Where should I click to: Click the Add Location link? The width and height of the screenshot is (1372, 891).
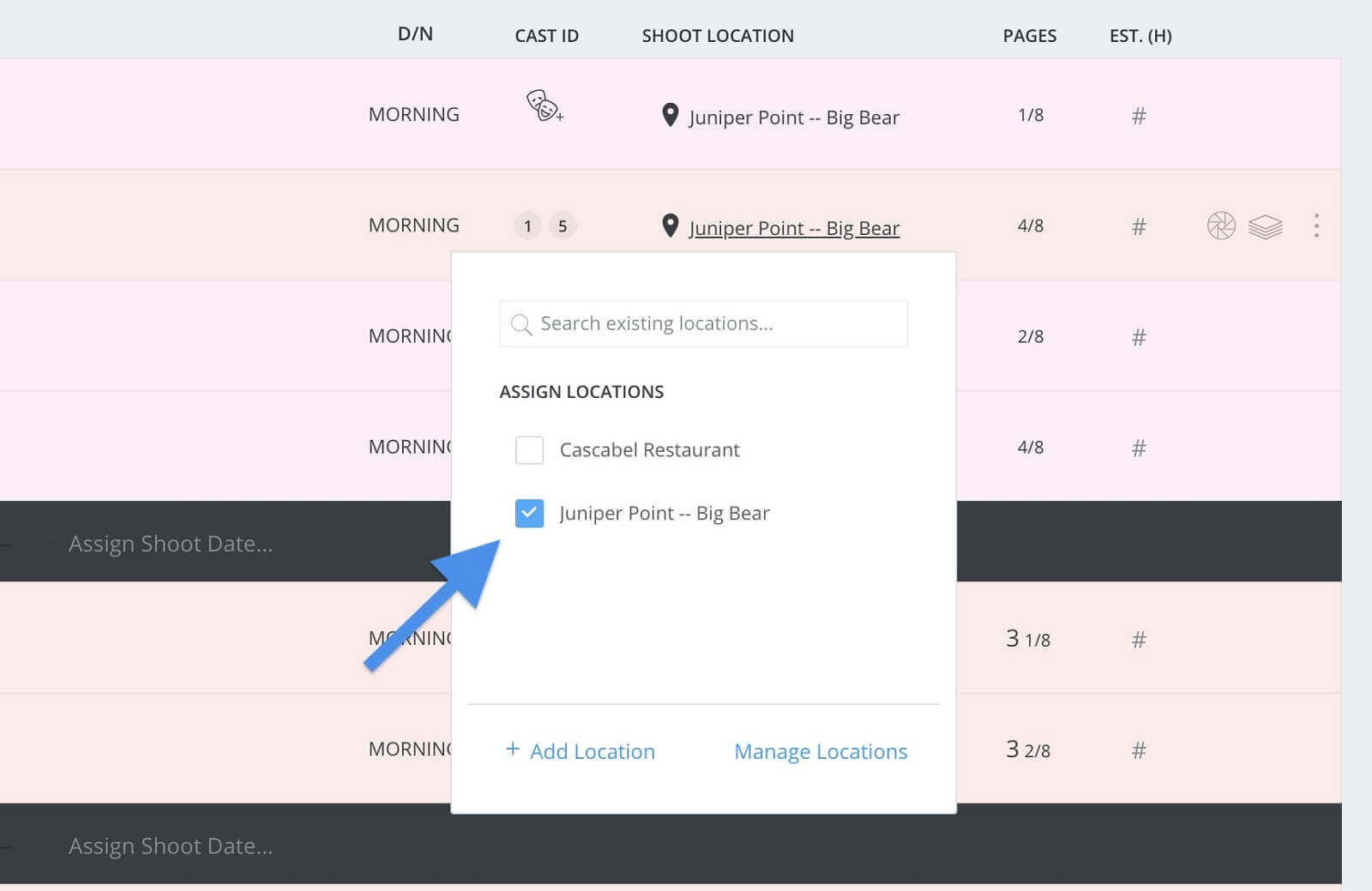pos(592,752)
